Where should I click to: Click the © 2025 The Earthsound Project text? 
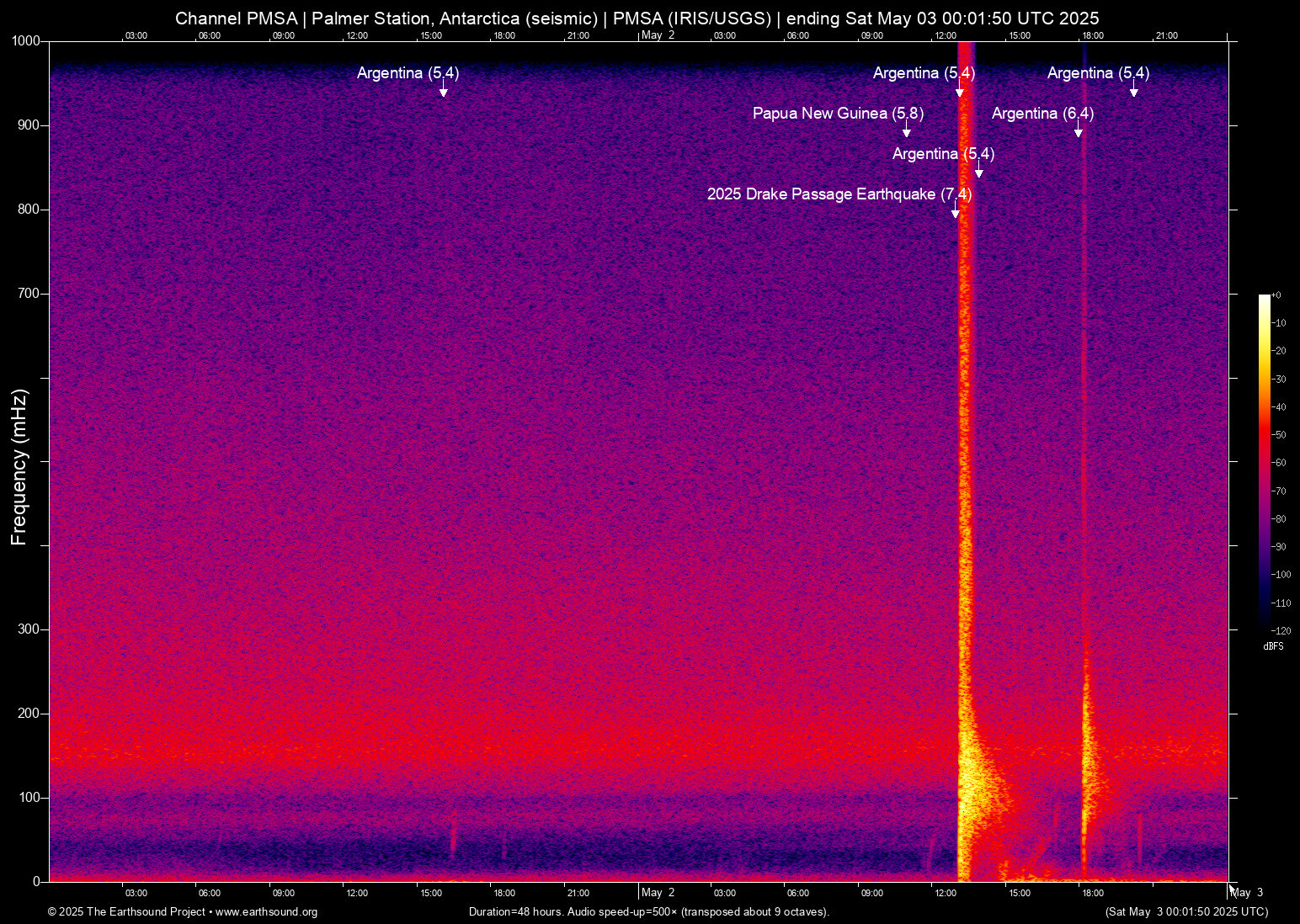coord(126,912)
